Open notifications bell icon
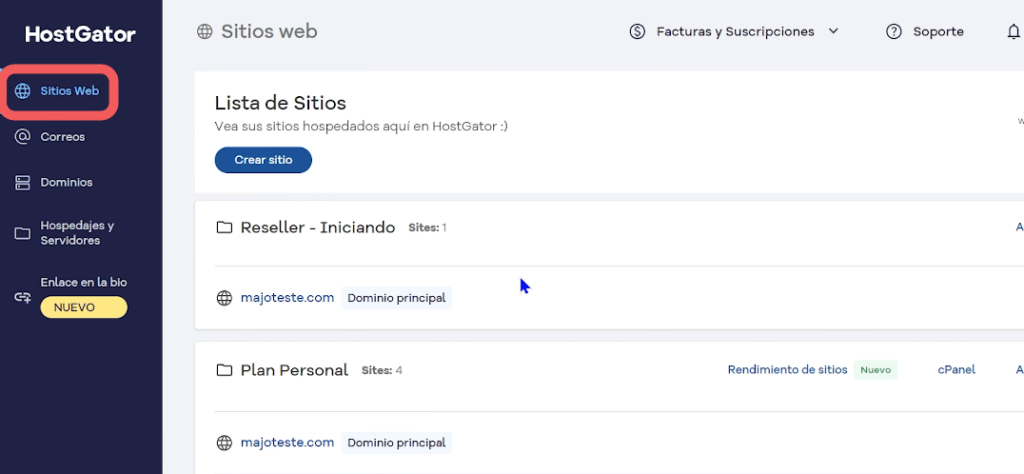 click(1014, 31)
